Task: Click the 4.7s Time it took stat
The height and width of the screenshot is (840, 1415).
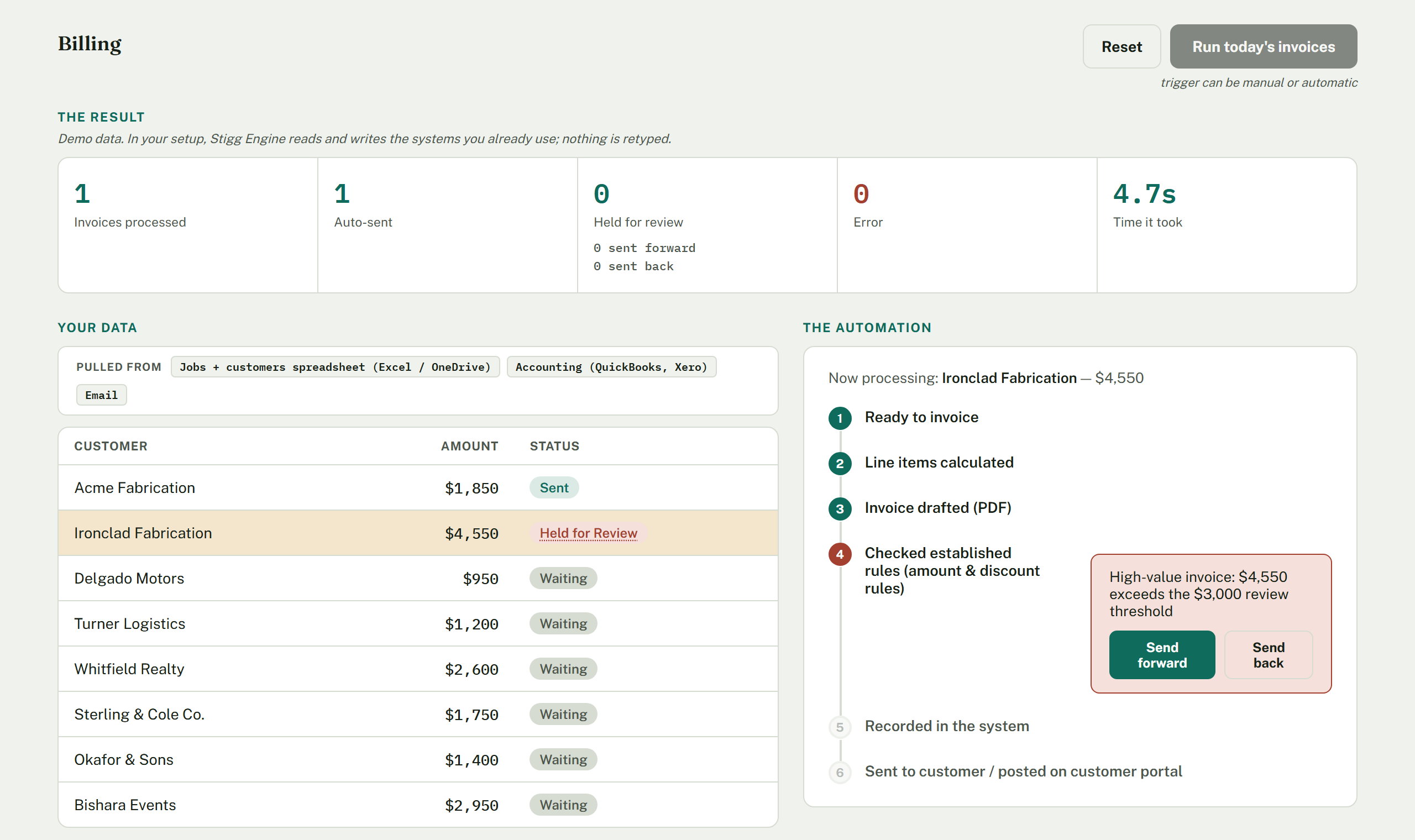Action: 1145,194
